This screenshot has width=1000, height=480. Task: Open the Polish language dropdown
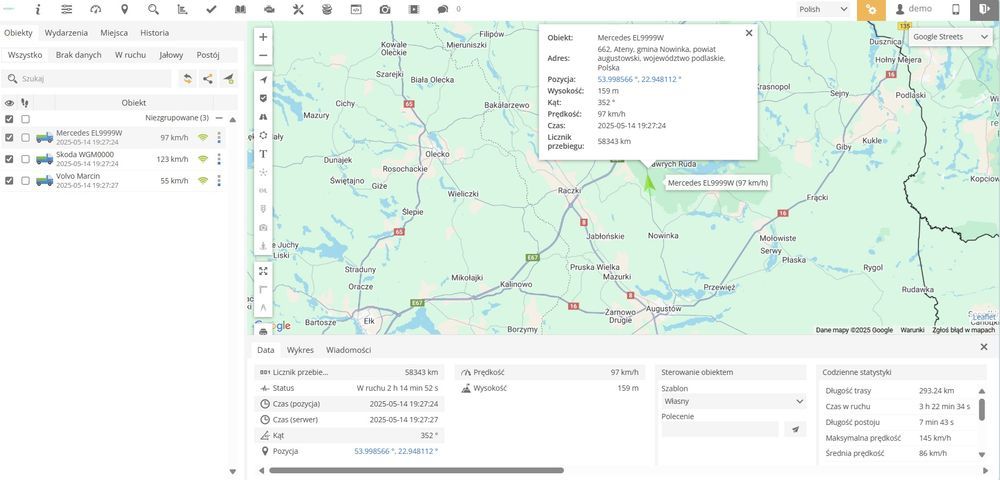coord(823,10)
